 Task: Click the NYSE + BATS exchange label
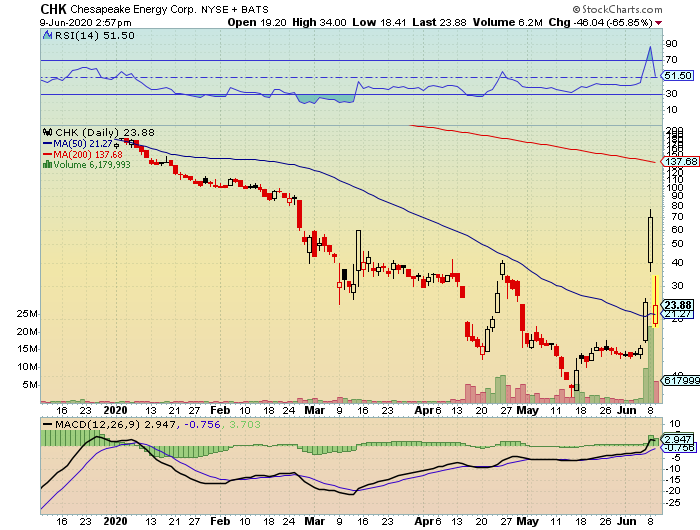[x=235, y=9]
